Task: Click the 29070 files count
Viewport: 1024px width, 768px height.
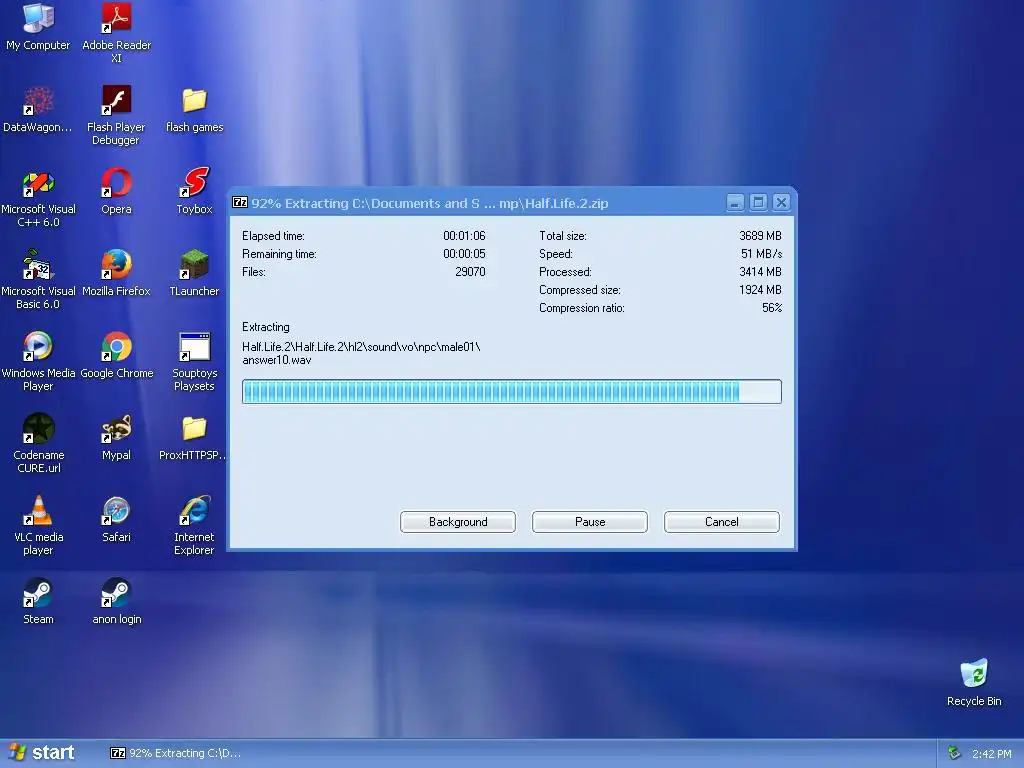Action: (x=470, y=272)
